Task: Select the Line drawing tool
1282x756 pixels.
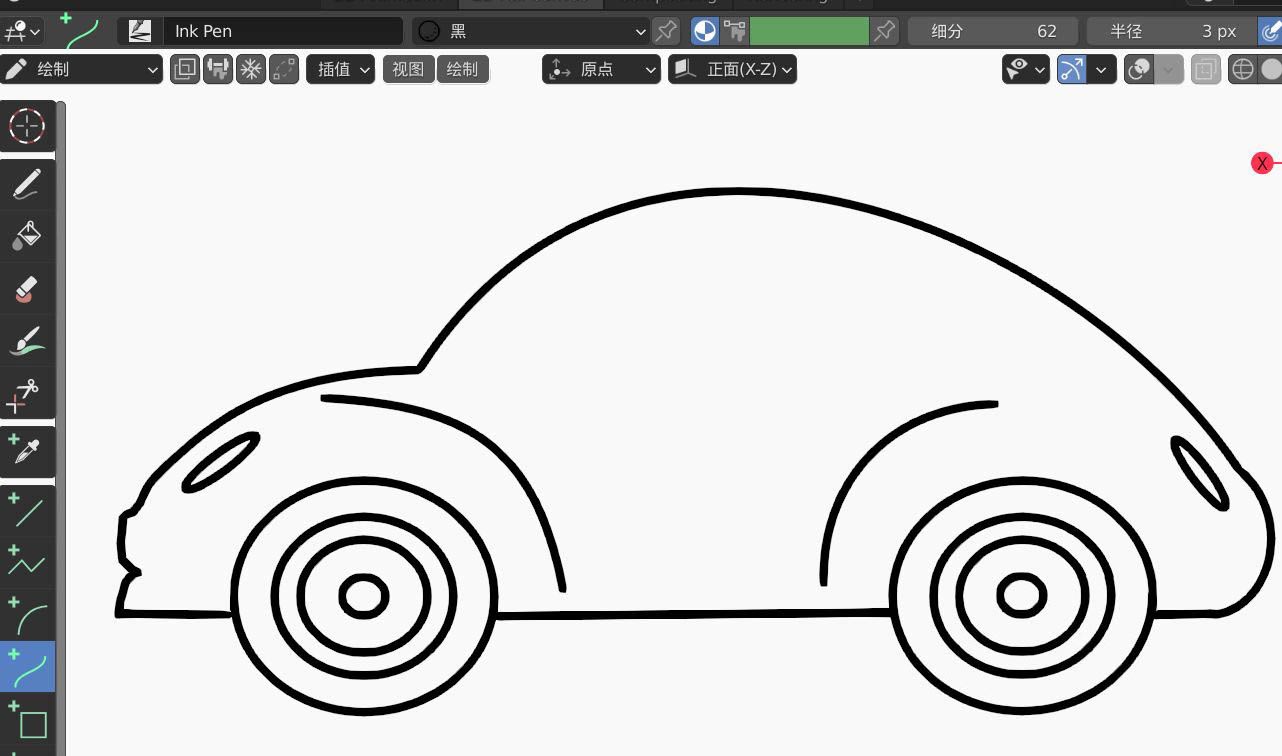Action: [27, 512]
